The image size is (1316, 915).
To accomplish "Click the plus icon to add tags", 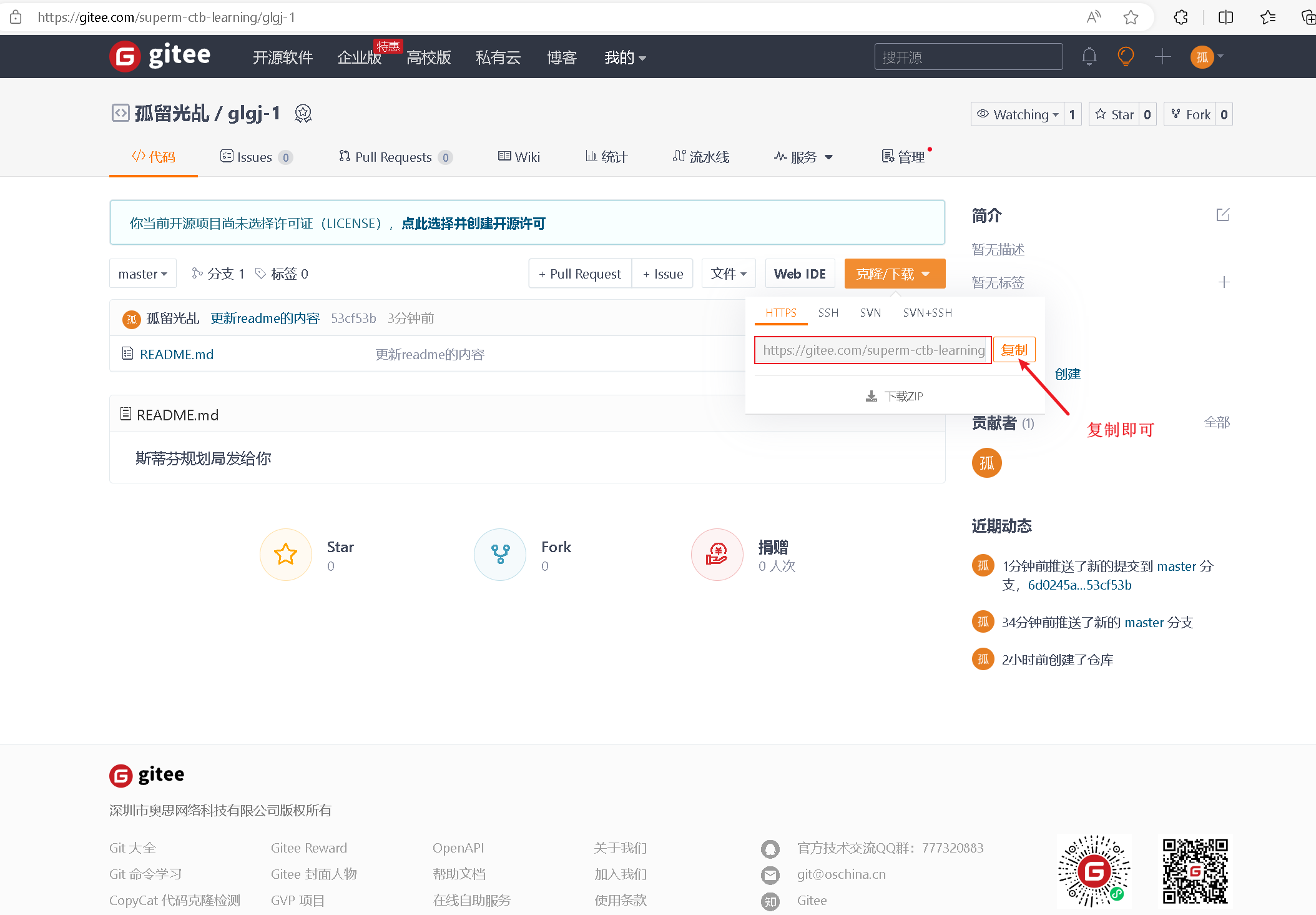I will coord(1224,282).
